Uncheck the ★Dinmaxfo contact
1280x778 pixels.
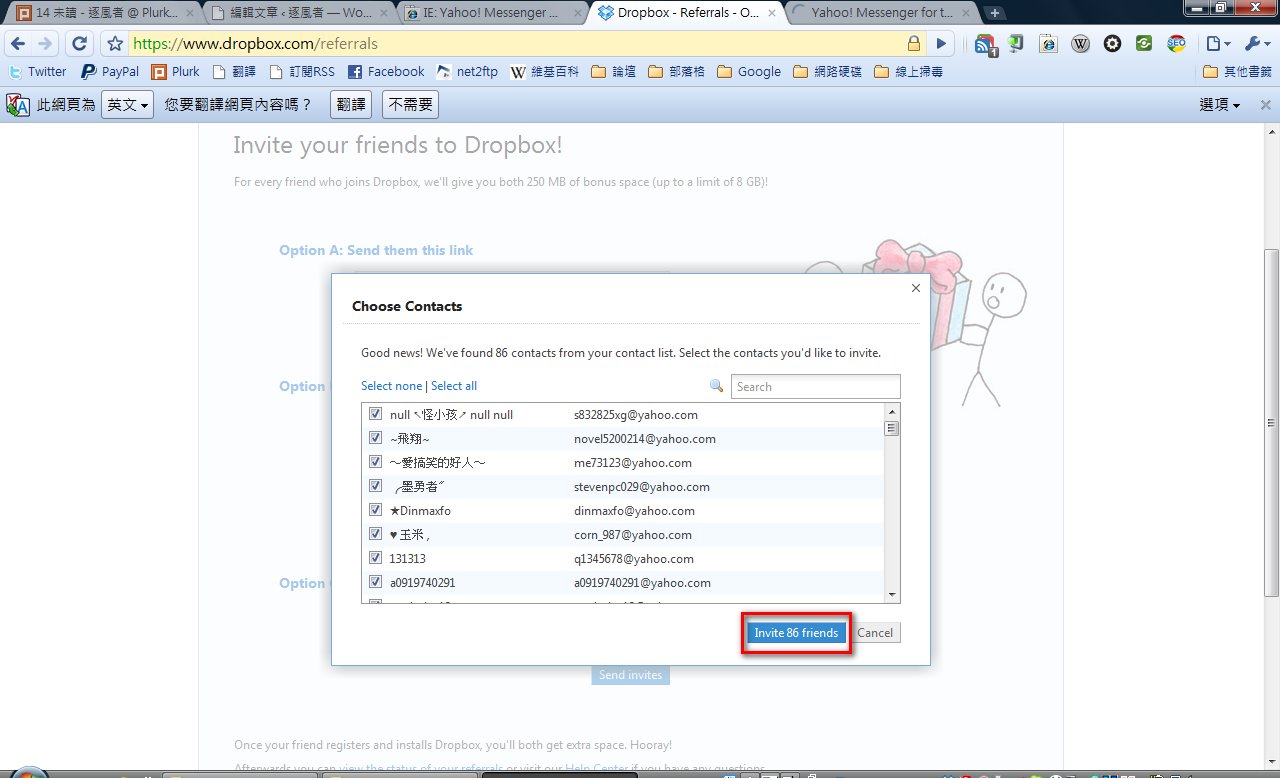[375, 510]
